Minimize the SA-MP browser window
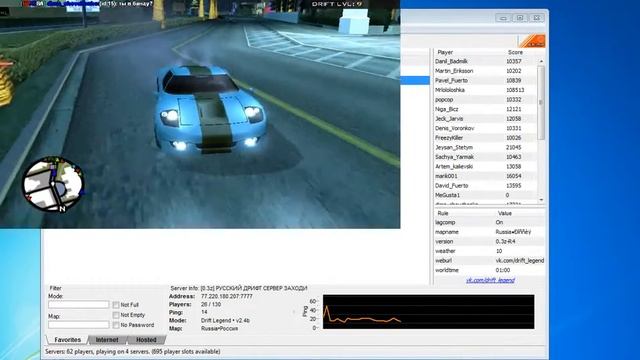Image resolution: width=640 pixels, height=360 pixels. point(503,18)
